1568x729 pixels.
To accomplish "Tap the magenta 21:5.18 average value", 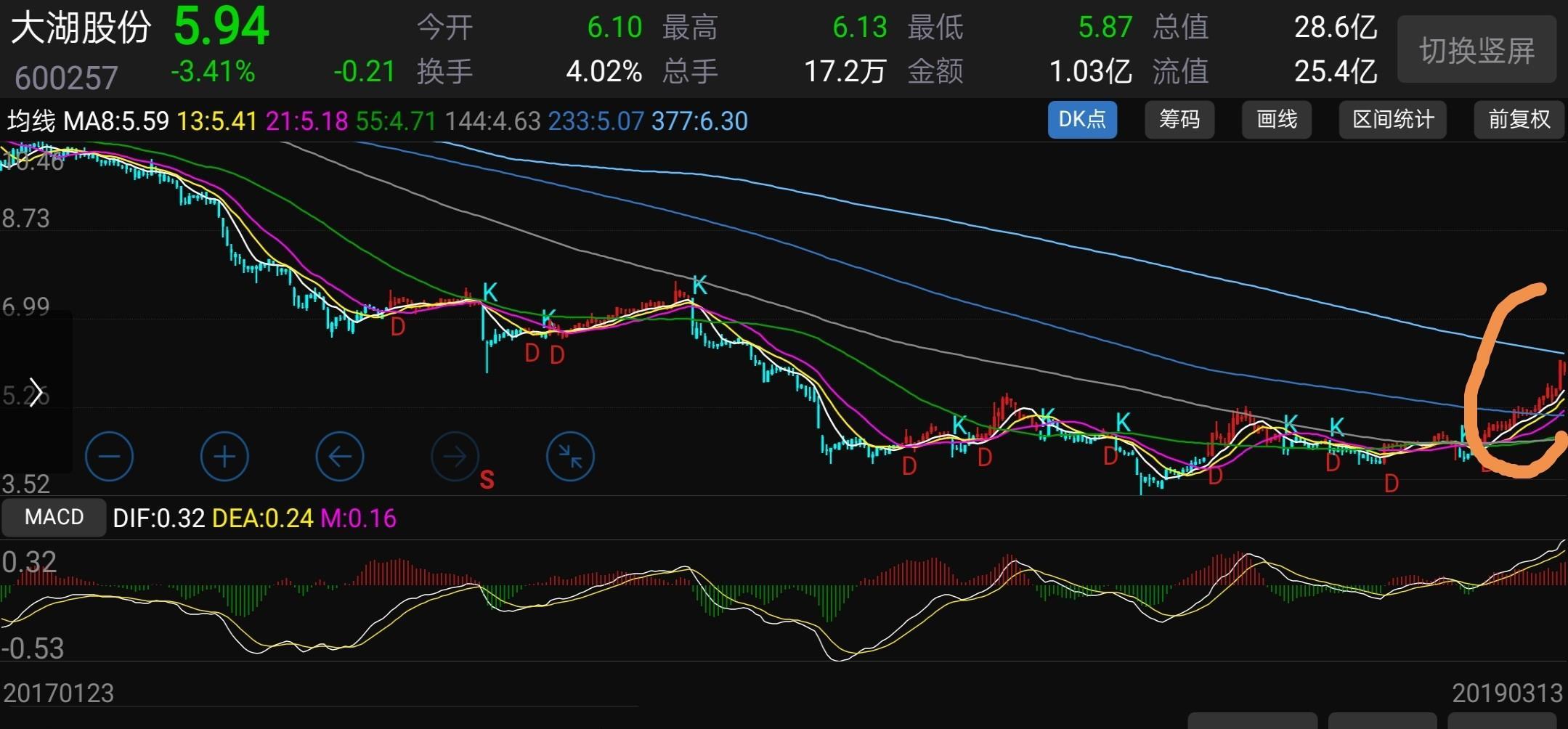I will point(306,121).
